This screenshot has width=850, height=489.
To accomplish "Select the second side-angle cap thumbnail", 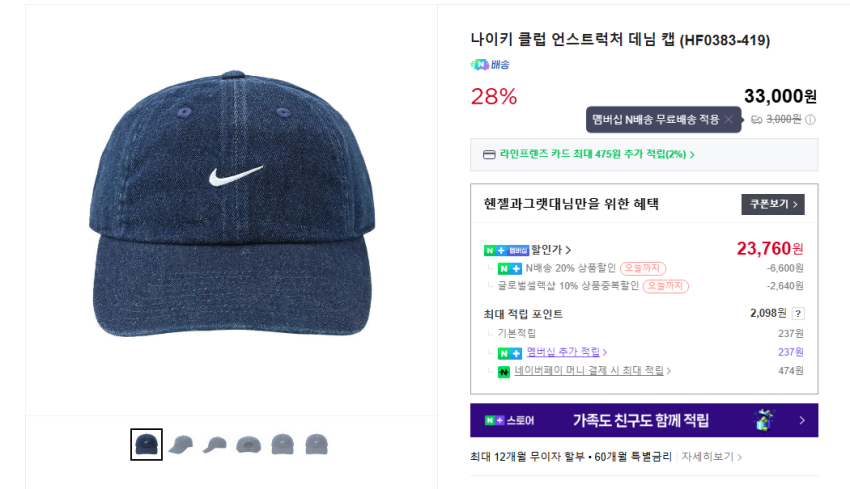I will coord(180,444).
